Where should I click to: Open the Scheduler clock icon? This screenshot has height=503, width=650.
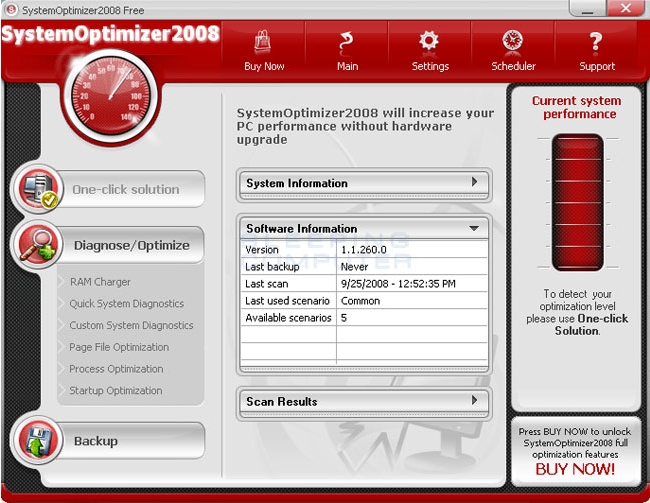point(512,41)
